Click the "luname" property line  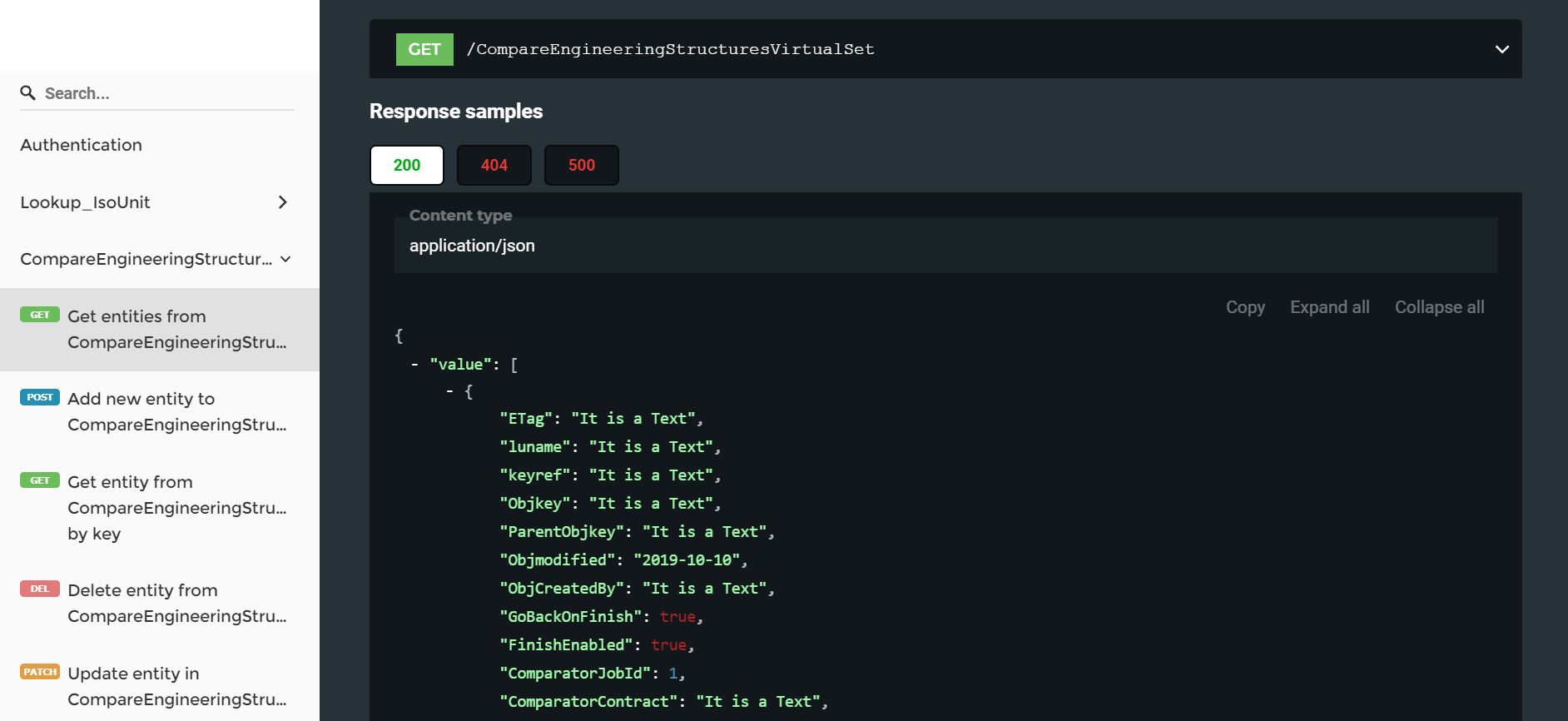tap(610, 447)
